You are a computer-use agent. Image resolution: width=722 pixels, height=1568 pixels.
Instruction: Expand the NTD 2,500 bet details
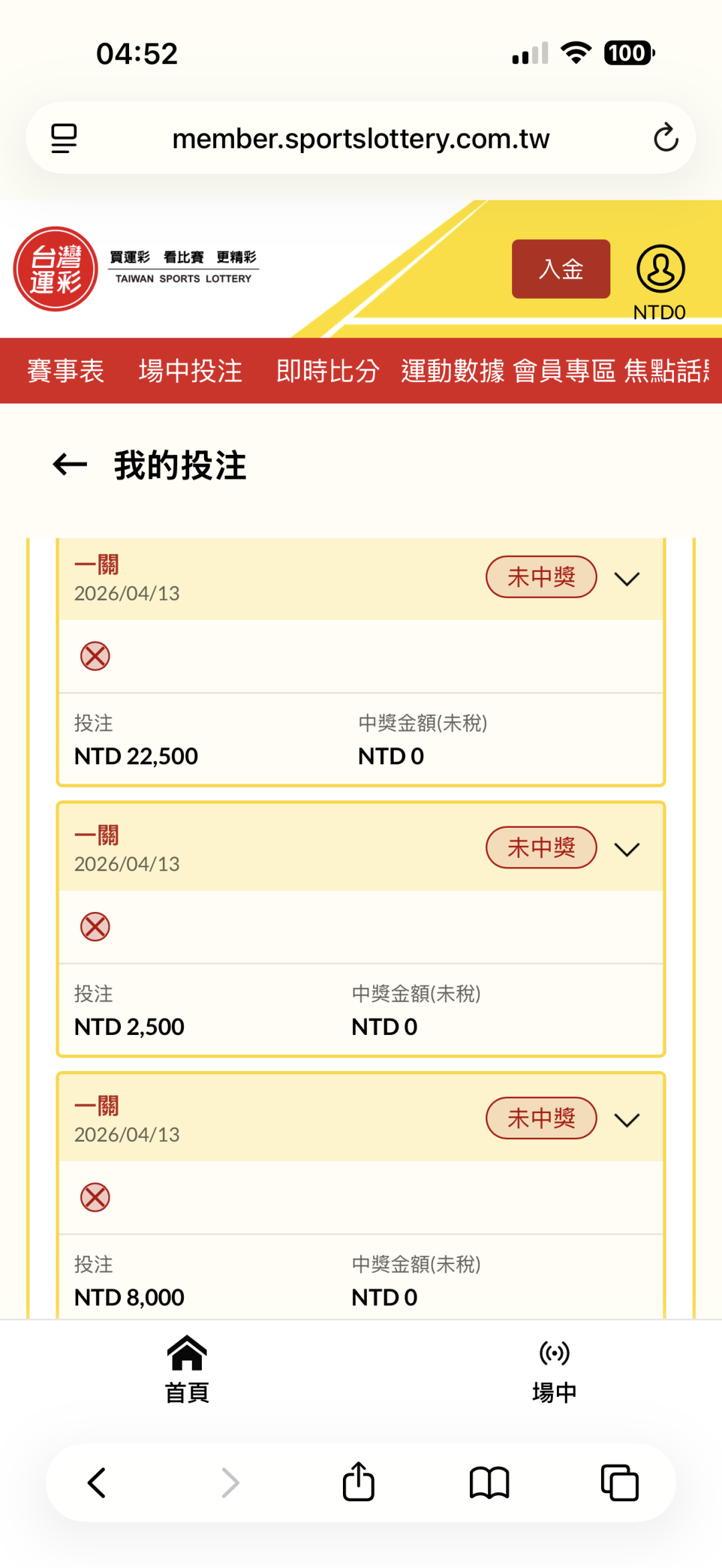[x=627, y=849]
